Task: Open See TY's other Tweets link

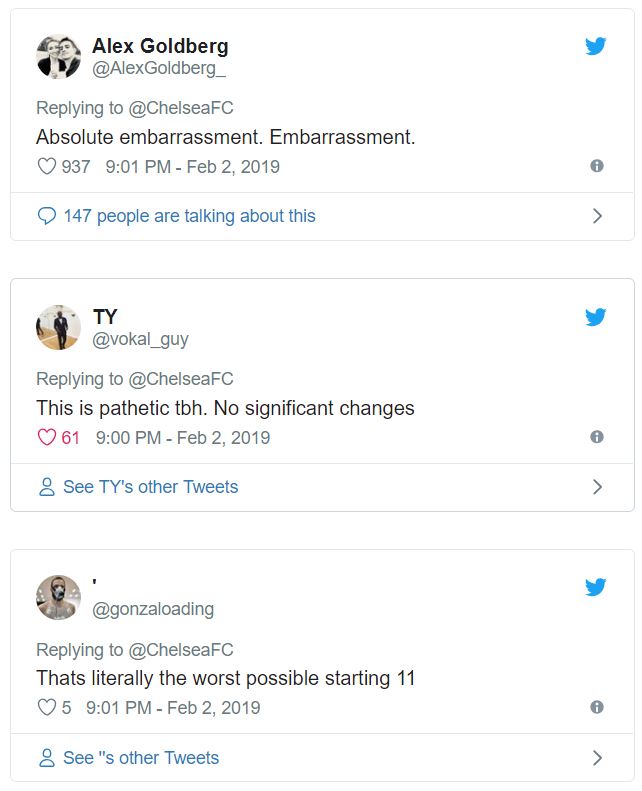Action: pyautogui.click(x=150, y=487)
